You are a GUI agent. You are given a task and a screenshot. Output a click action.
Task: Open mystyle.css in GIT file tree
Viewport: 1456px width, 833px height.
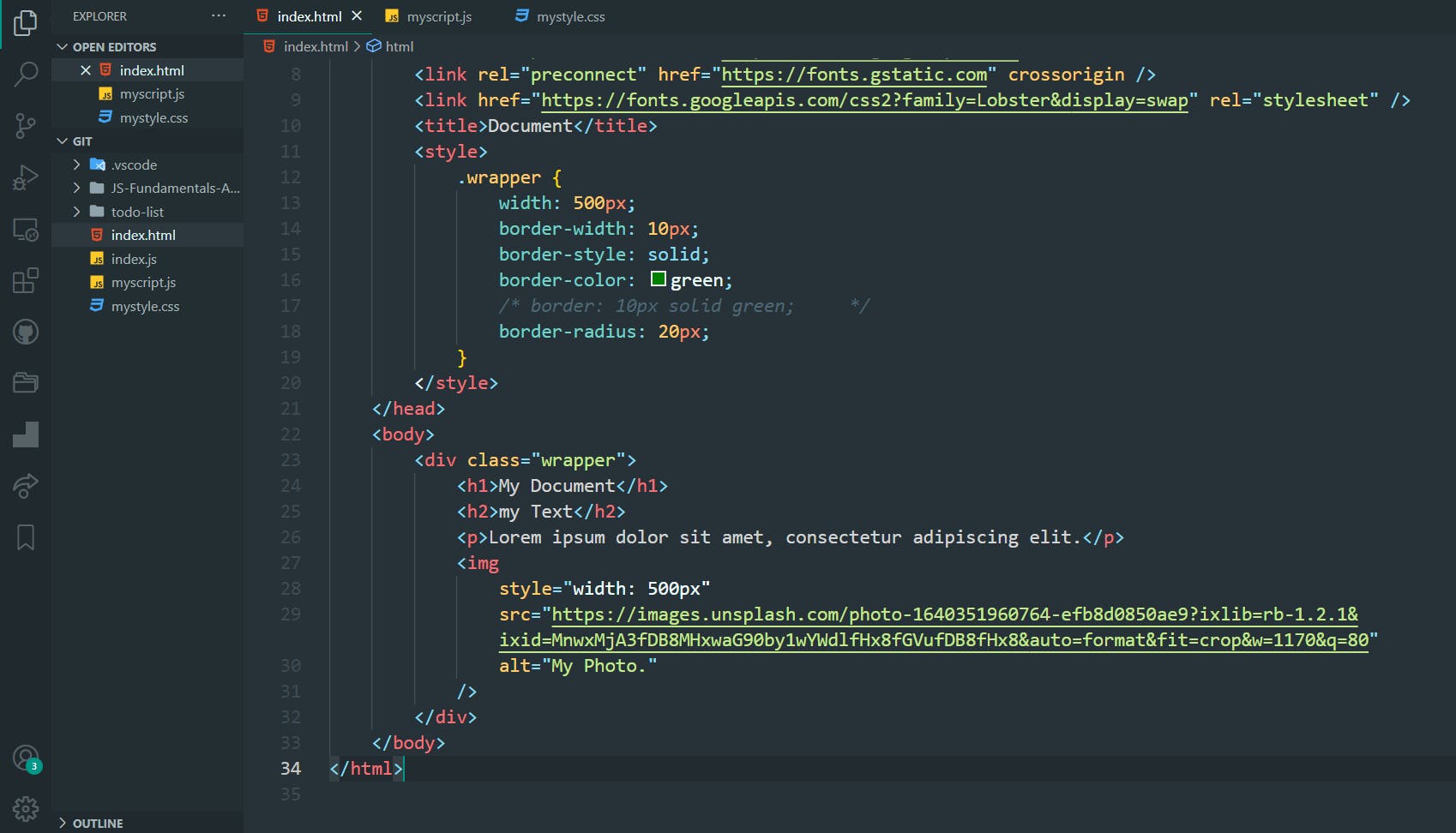click(x=145, y=306)
